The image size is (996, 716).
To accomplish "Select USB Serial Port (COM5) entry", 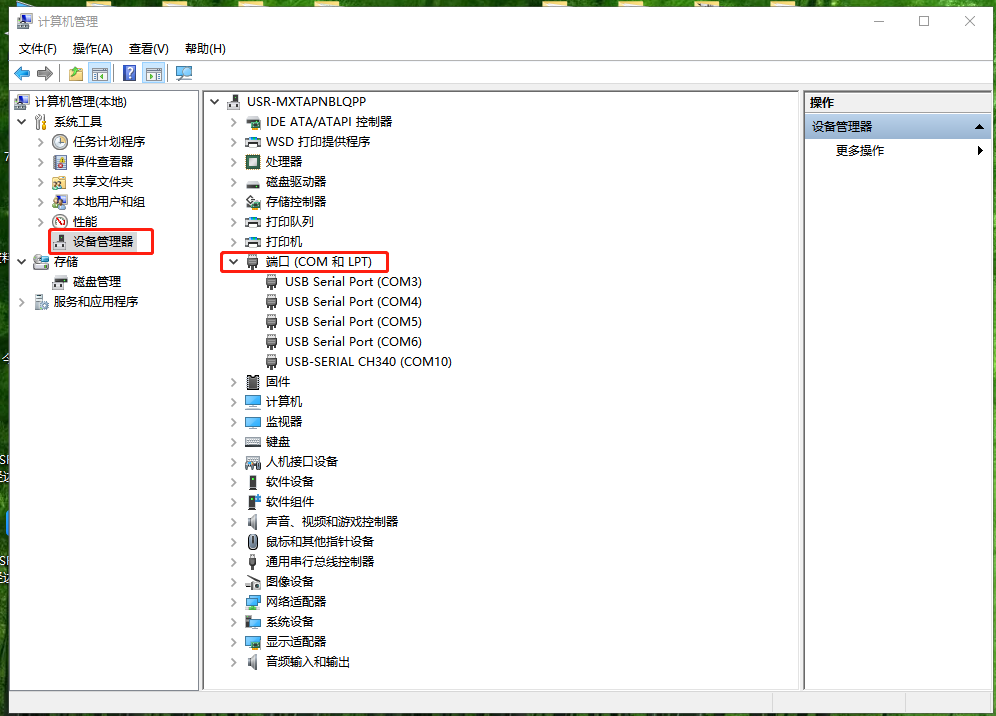I will tap(353, 322).
